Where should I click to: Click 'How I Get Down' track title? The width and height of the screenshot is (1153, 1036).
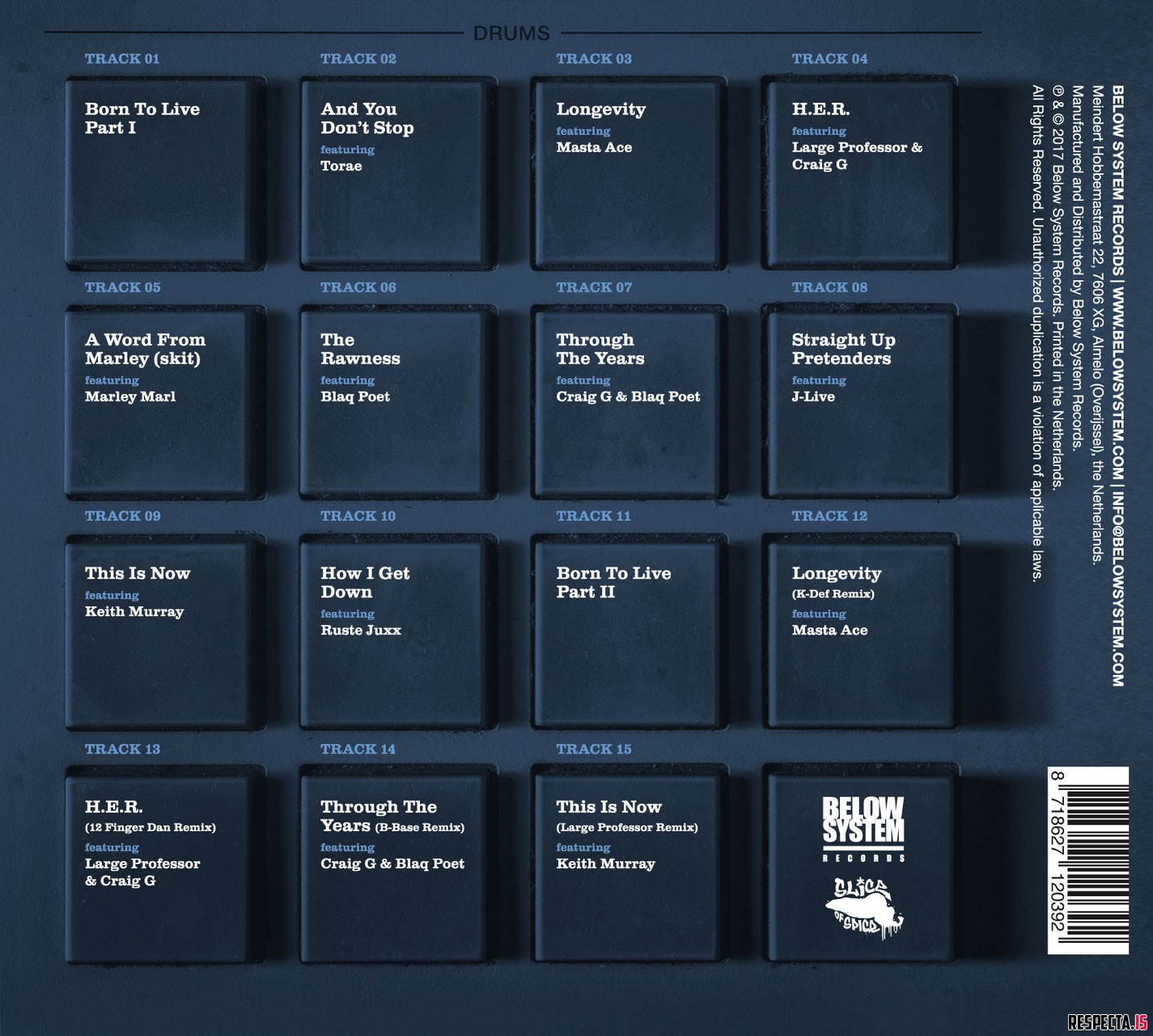click(365, 582)
